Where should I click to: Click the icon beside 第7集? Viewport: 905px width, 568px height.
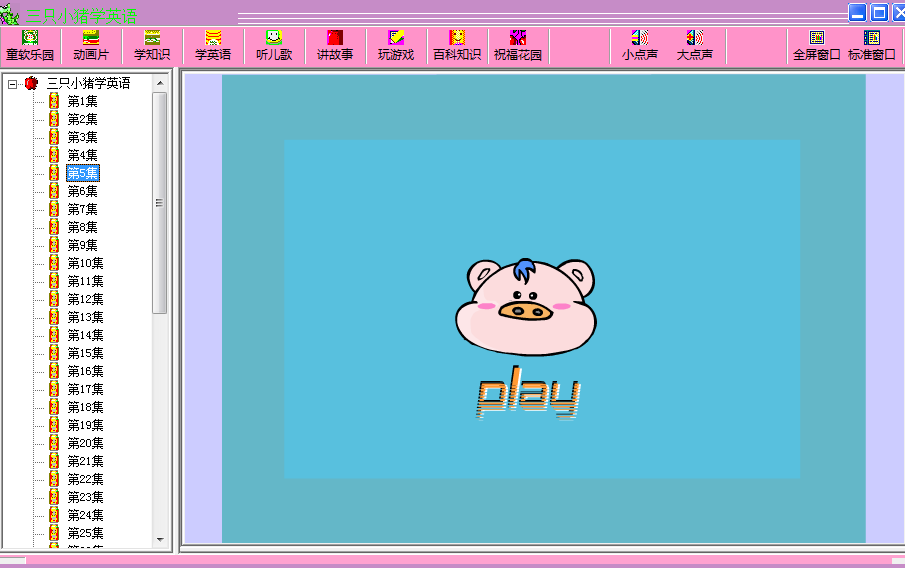tap(54, 209)
